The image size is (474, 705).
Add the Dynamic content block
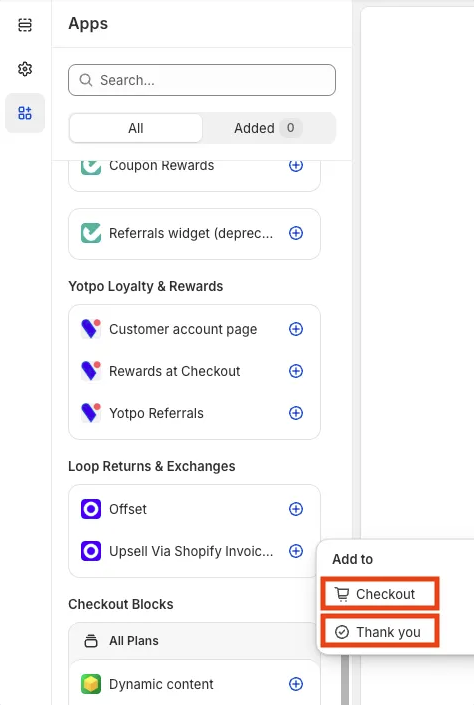pos(295,684)
